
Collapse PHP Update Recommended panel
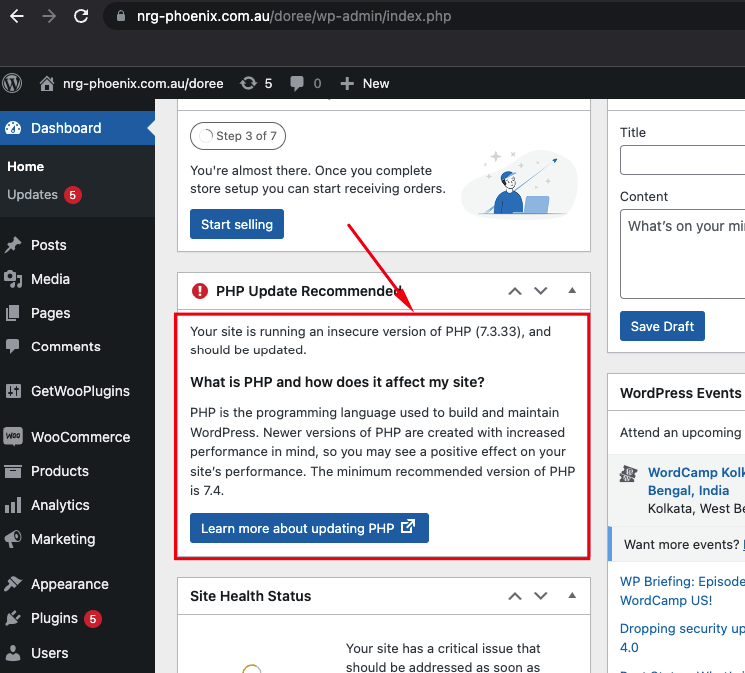point(572,290)
